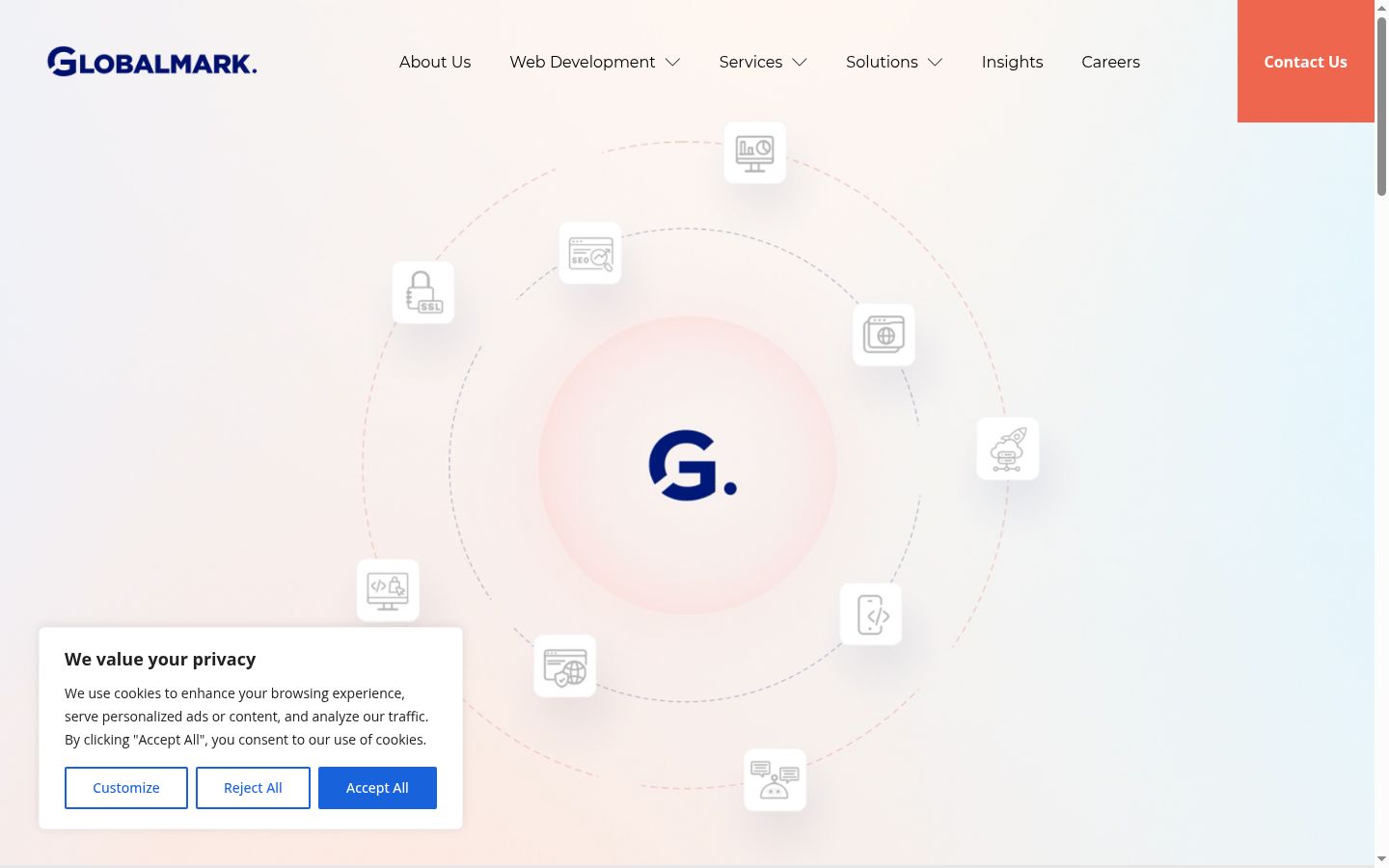
Task: Click the central G. emblem
Action: 693,465
